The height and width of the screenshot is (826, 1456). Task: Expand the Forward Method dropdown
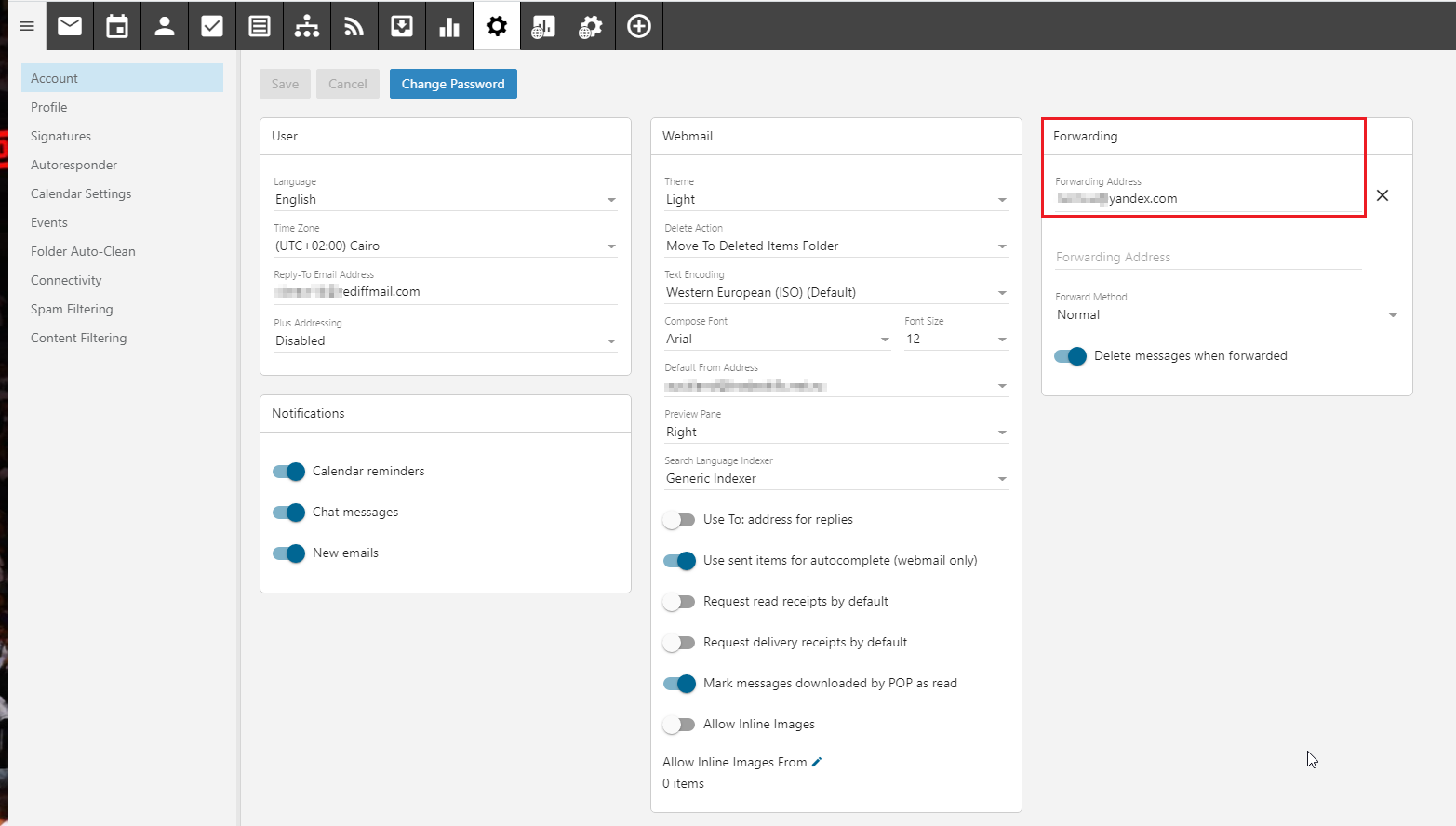click(1226, 315)
